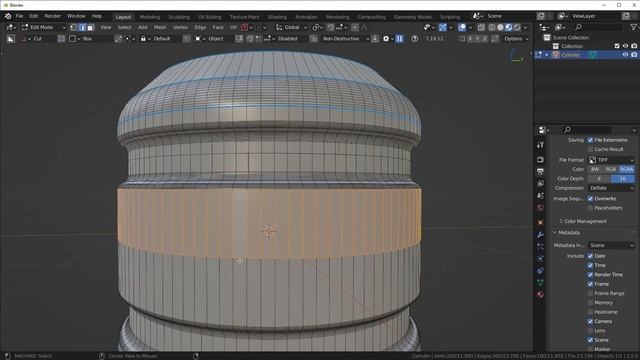The width and height of the screenshot is (640, 360).
Task: Open the Compression Deflate dropdown
Action: point(611,188)
